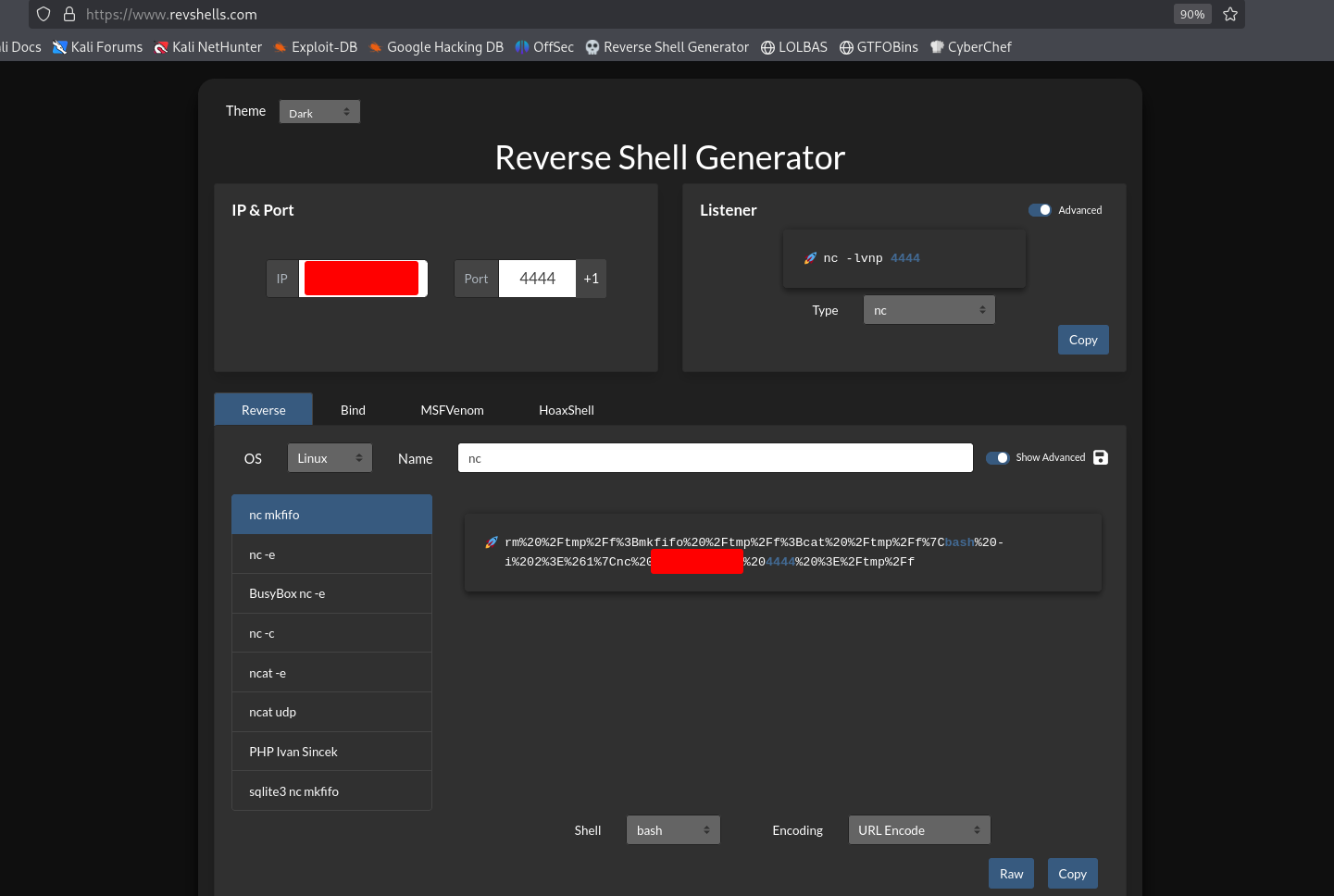Click the site security padlock icon
This screenshot has height=896, width=1334.
click(69, 14)
